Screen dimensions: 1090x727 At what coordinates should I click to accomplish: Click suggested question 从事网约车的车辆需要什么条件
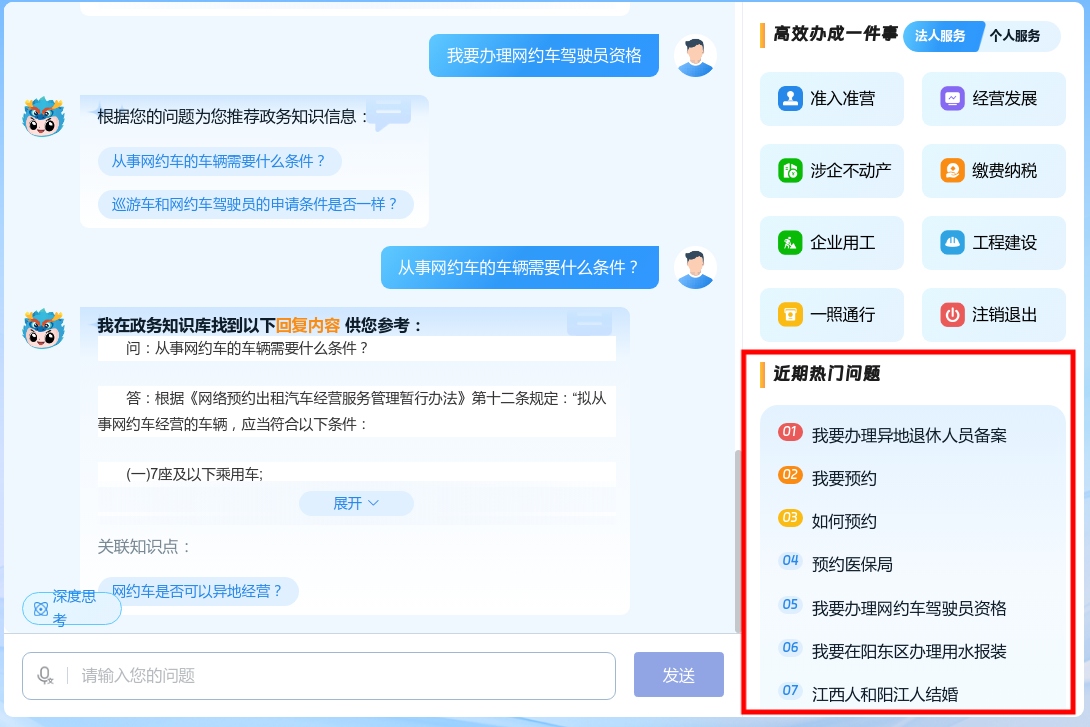coord(218,161)
